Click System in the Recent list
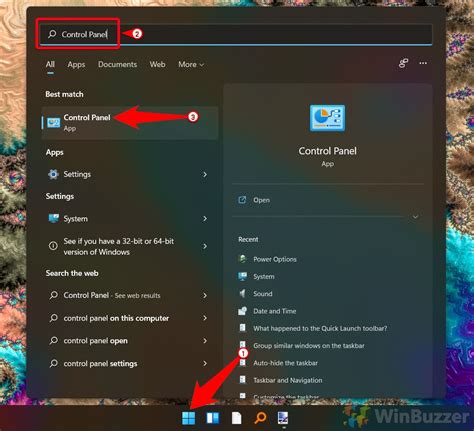The height and width of the screenshot is (431, 474). pyautogui.click(x=264, y=276)
